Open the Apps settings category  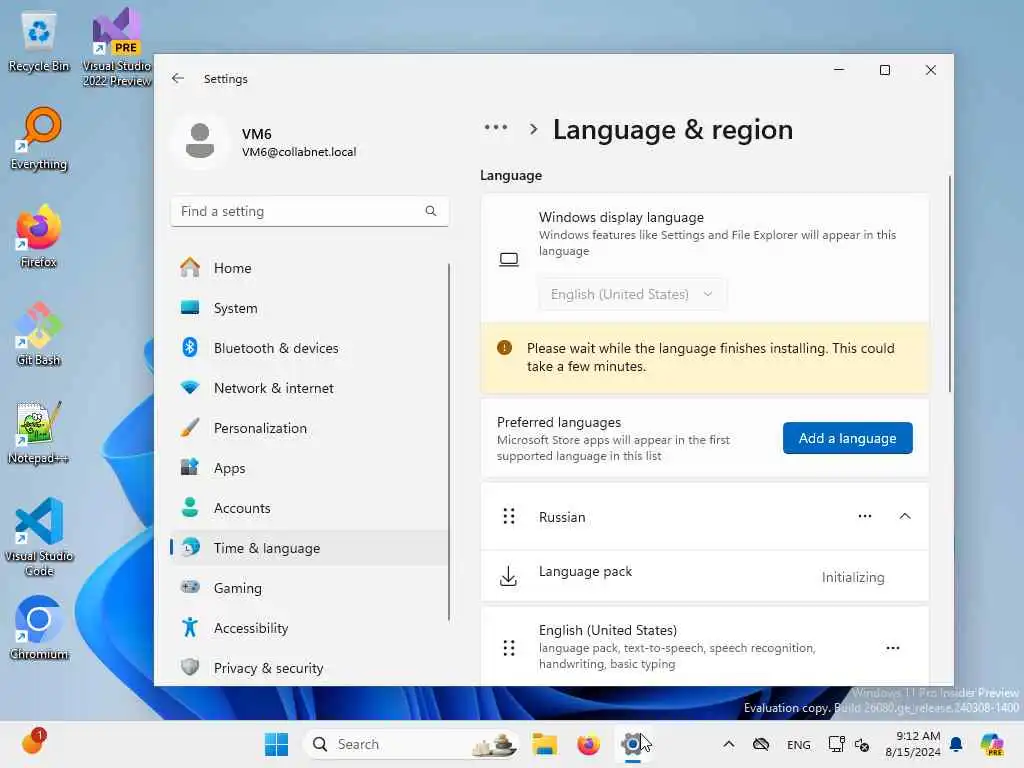[309, 468]
